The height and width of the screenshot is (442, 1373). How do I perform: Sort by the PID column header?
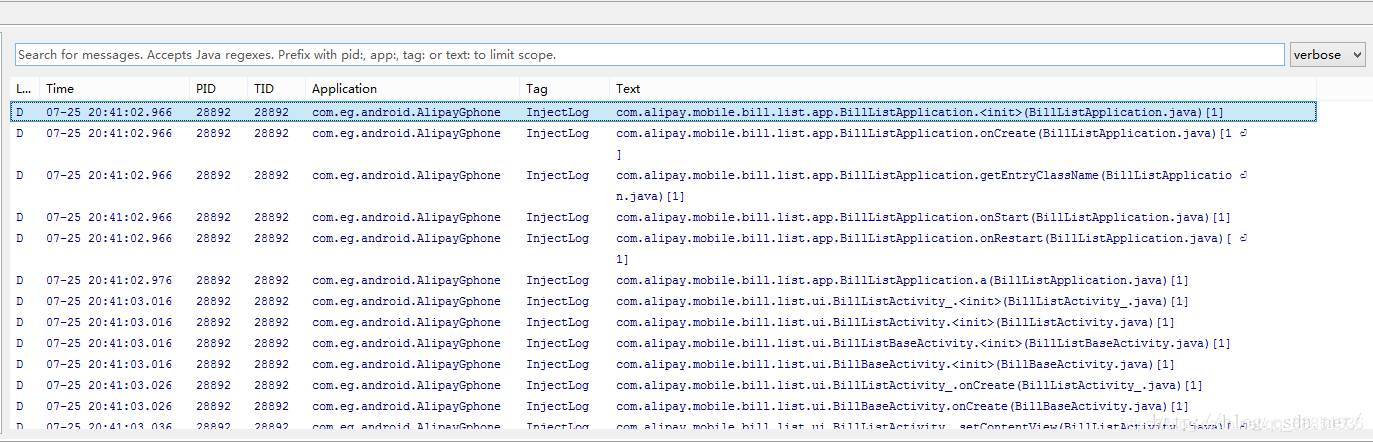tap(219, 89)
